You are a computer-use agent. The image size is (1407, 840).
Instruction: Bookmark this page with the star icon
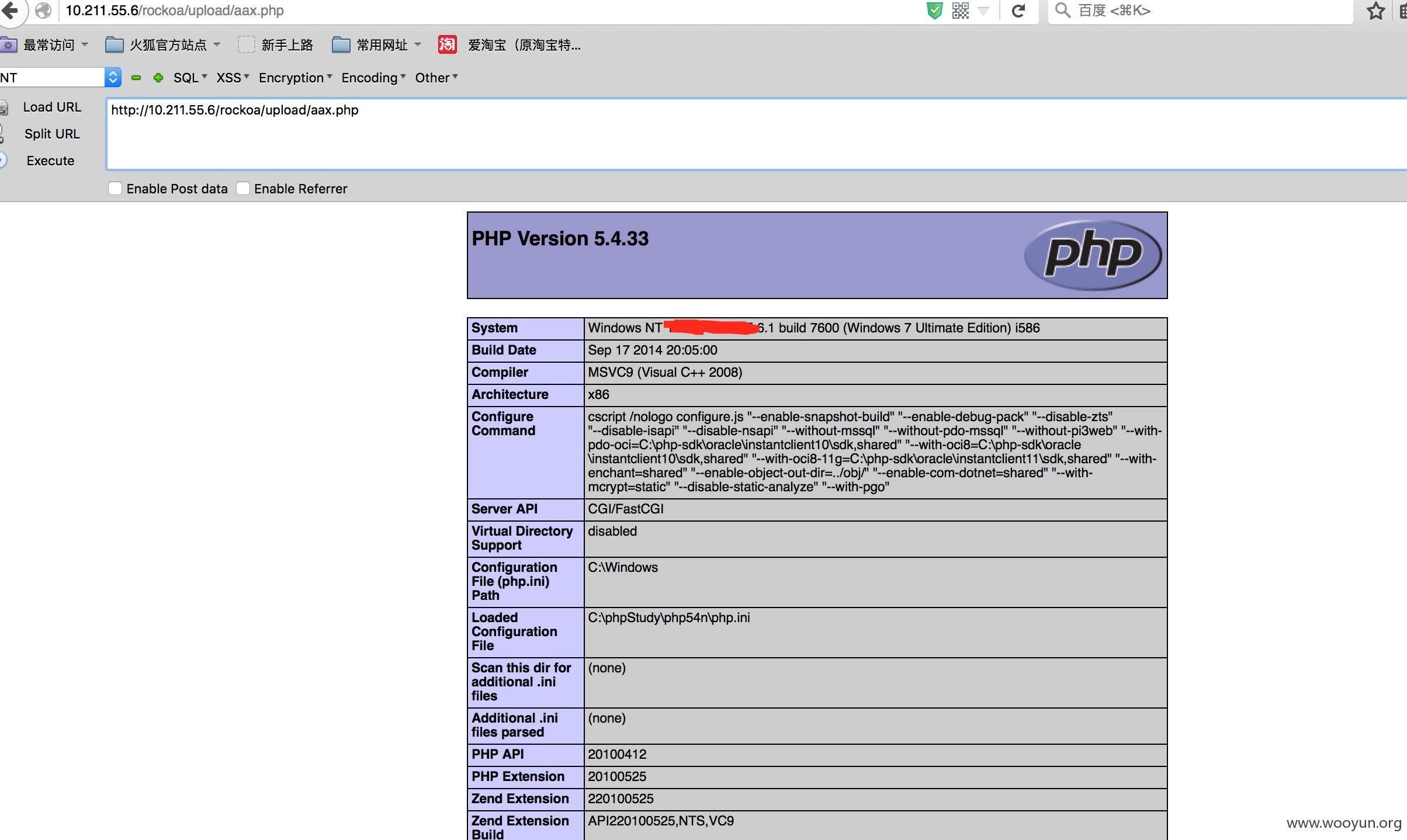coord(1376,11)
